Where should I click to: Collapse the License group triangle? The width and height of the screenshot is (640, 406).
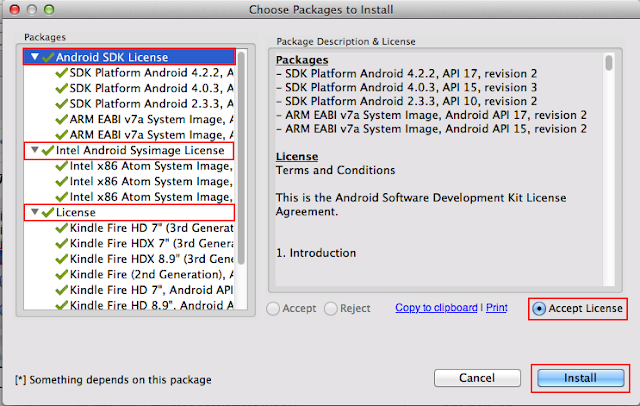[35, 212]
